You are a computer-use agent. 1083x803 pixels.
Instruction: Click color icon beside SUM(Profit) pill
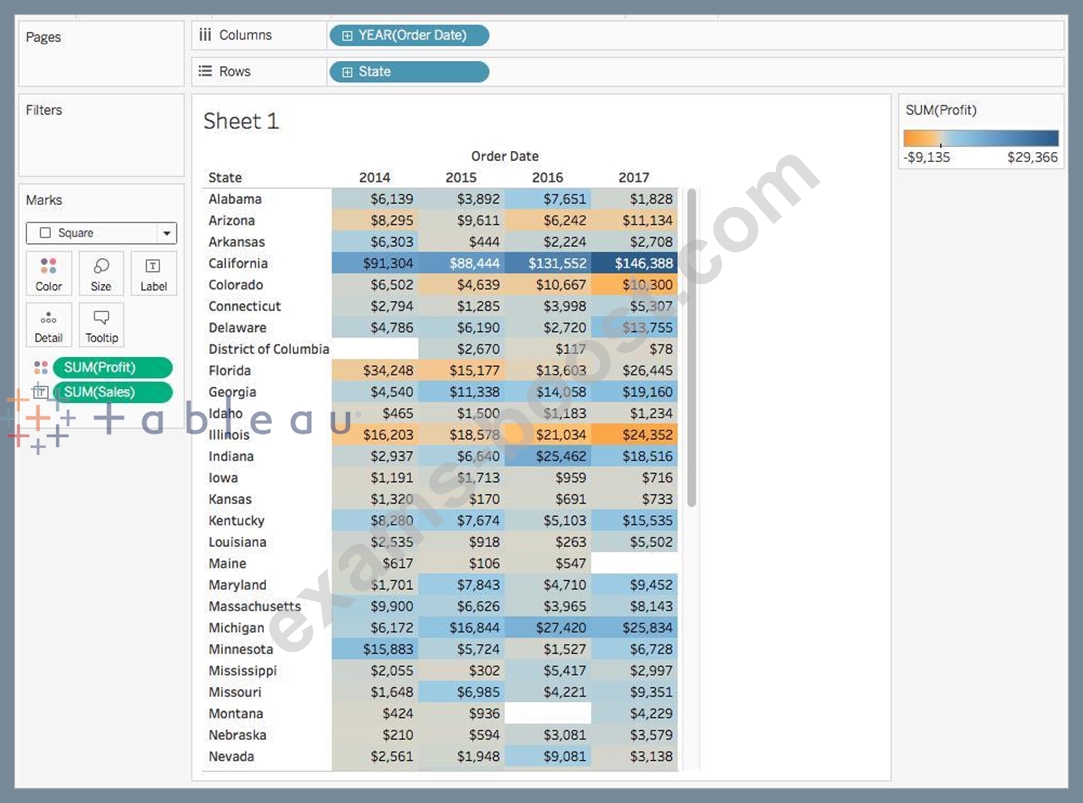(x=41, y=367)
